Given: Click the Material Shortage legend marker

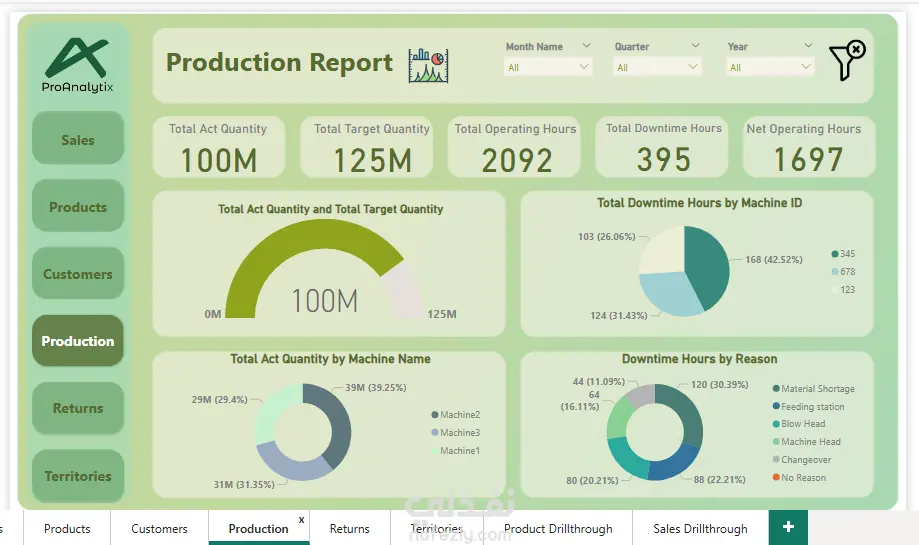Looking at the screenshot, I should tap(776, 389).
